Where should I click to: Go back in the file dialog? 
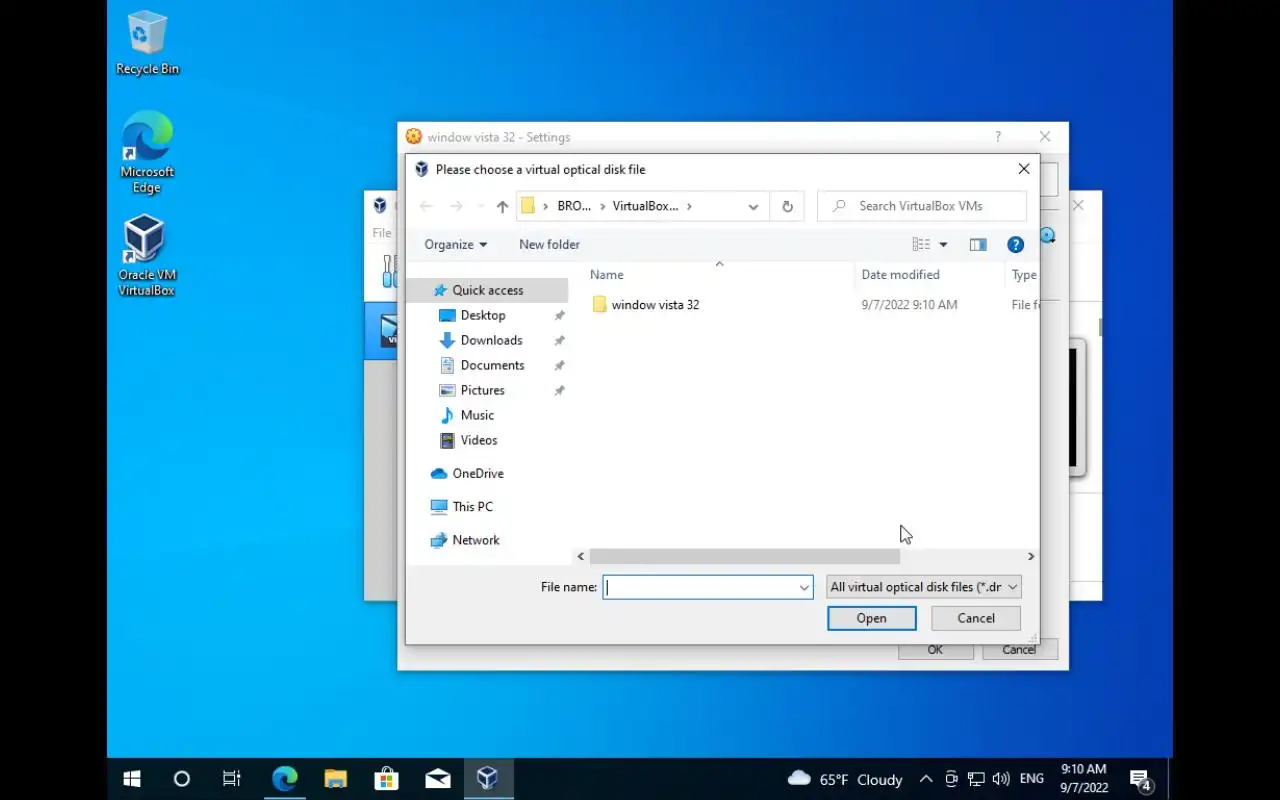426,206
